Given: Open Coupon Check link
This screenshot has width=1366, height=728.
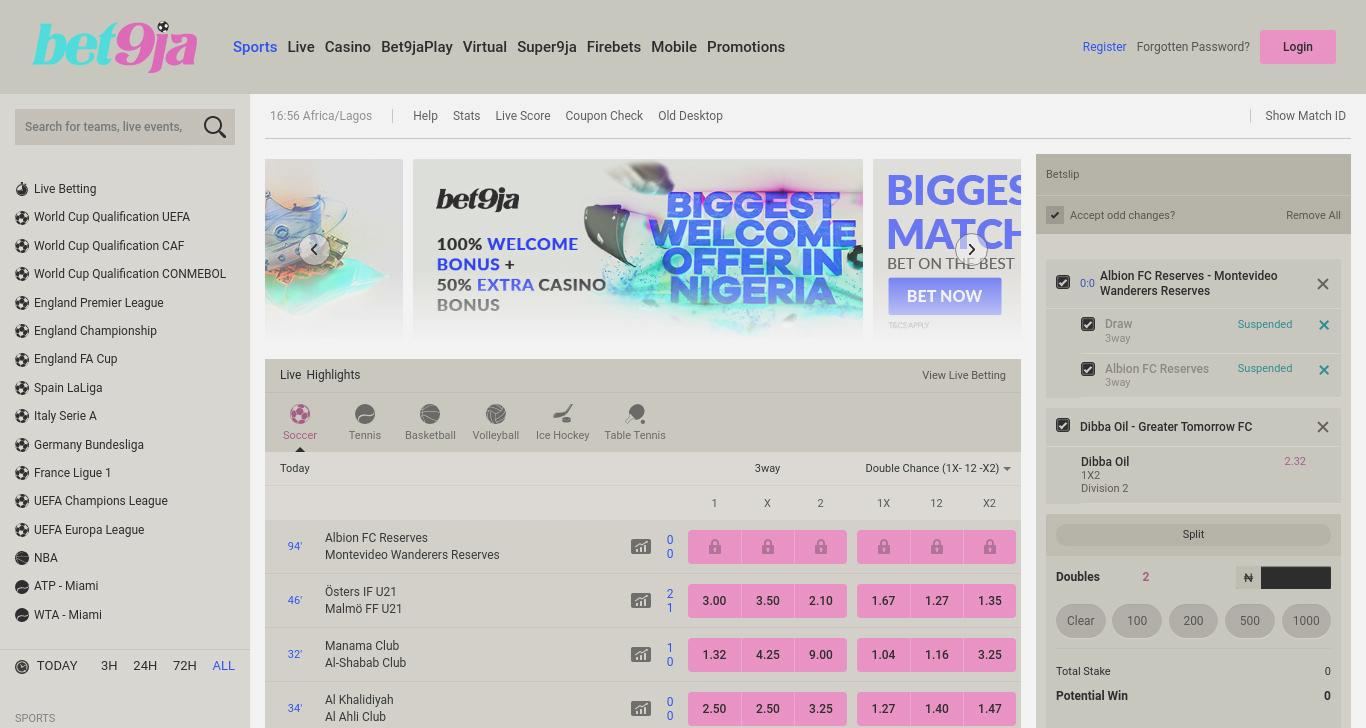Looking at the screenshot, I should (604, 116).
